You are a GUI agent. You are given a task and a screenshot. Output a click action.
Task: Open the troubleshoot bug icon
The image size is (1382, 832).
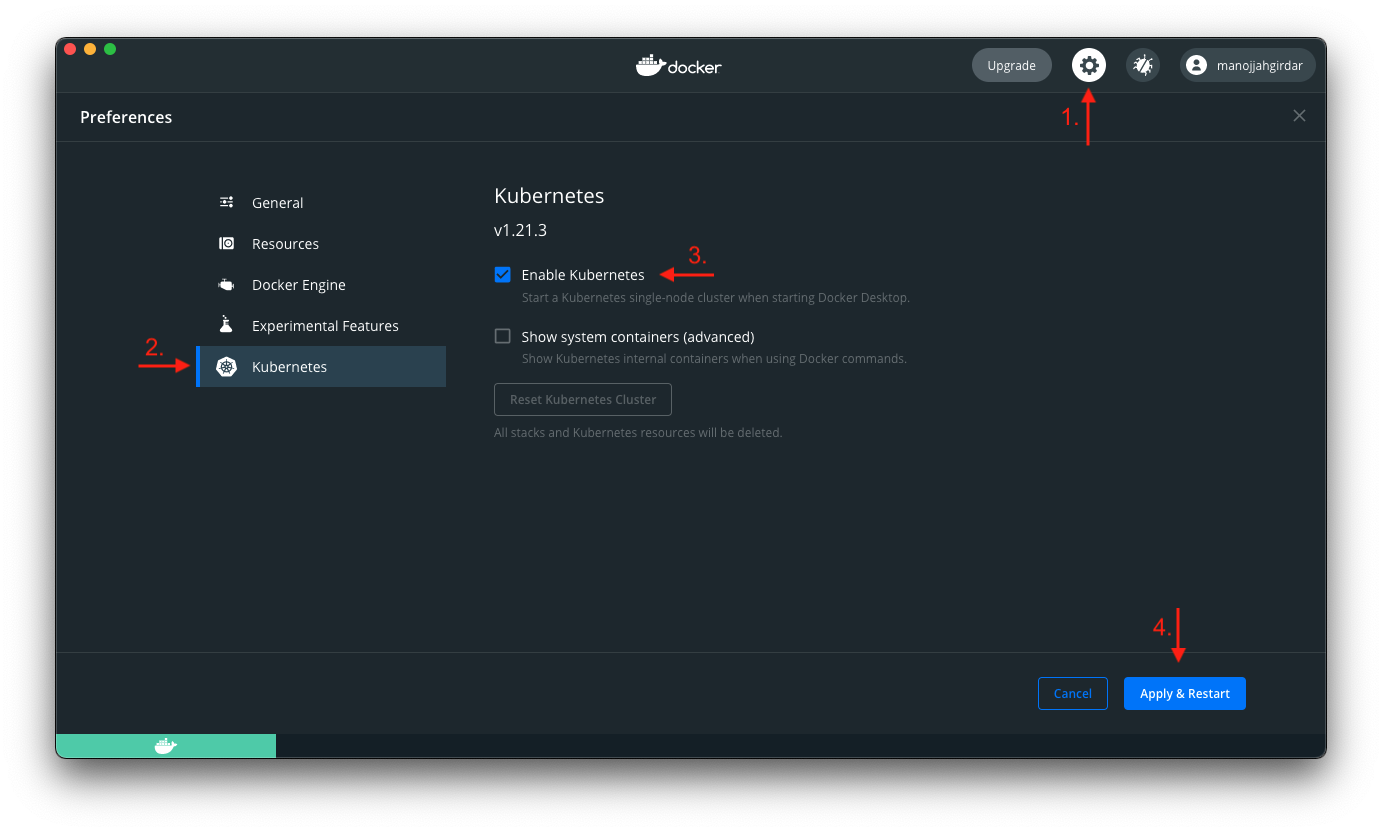click(x=1143, y=65)
